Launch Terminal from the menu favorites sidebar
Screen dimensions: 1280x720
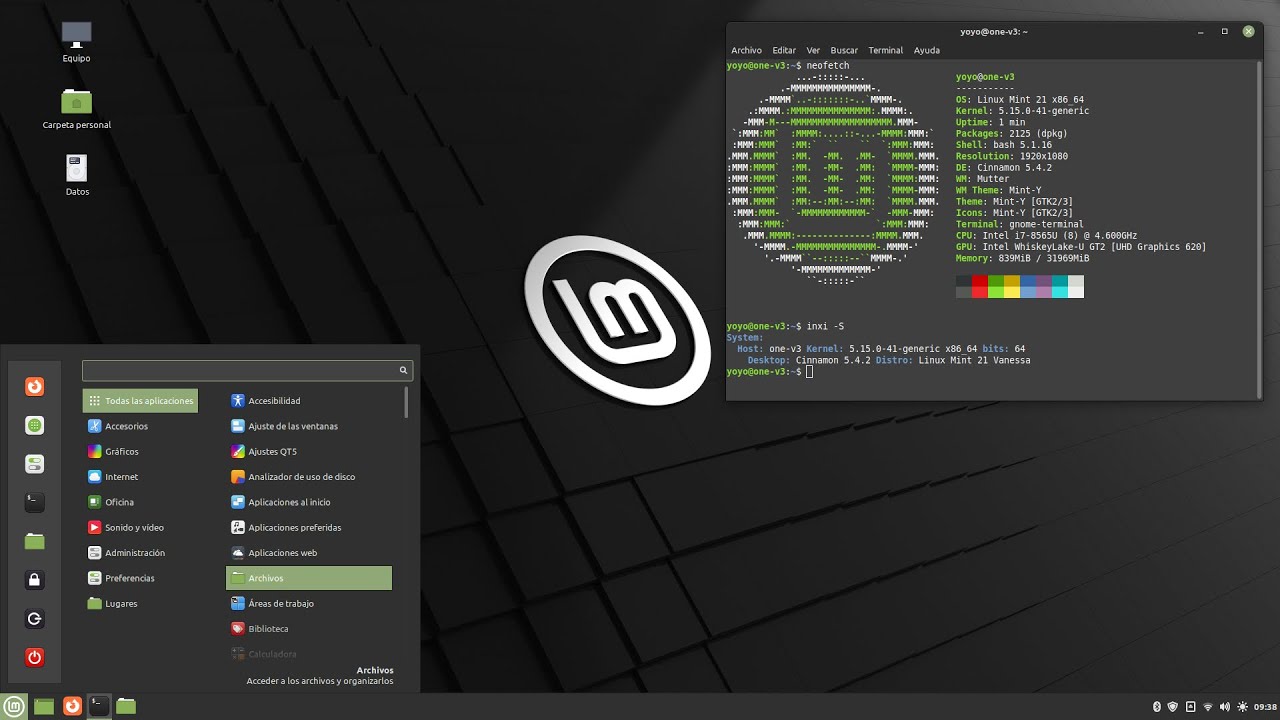34,502
